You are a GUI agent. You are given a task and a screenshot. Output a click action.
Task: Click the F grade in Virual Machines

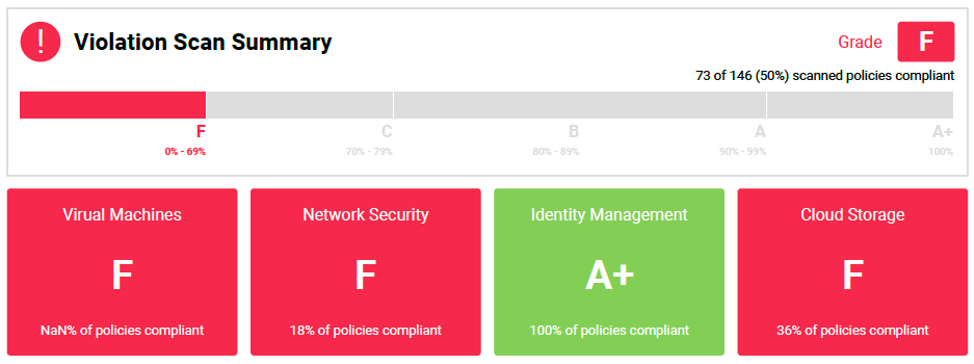(122, 275)
